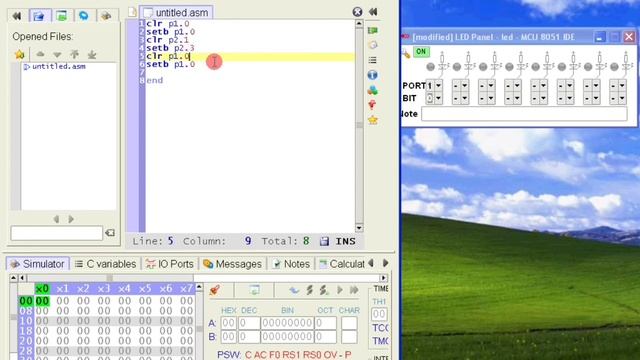Click the bookmark star under Opened Files
This screenshot has height=360, width=640.
pyautogui.click(x=20, y=54)
